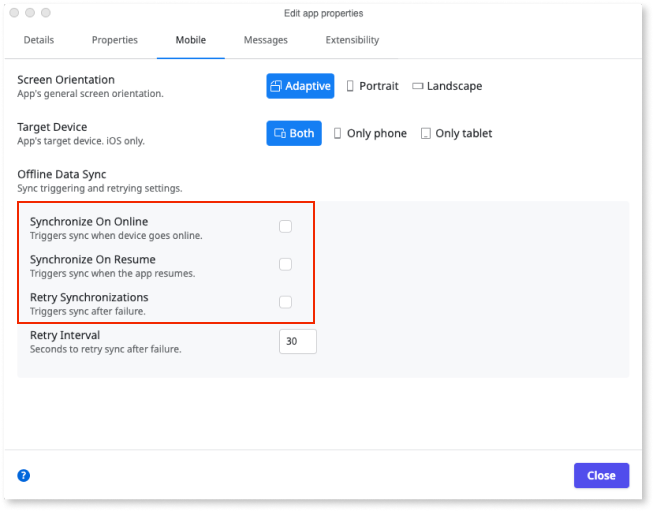Click the Retry Synchronizations label

(x=89, y=297)
